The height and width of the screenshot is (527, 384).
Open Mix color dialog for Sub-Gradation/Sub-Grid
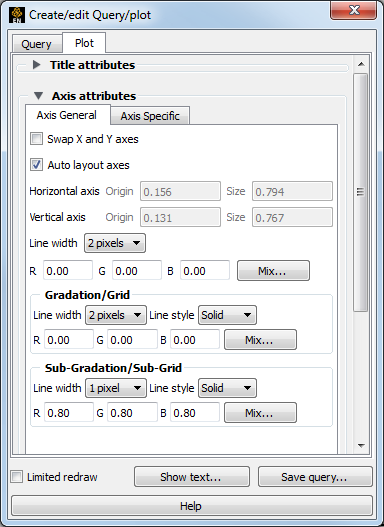pyautogui.click(x=260, y=412)
